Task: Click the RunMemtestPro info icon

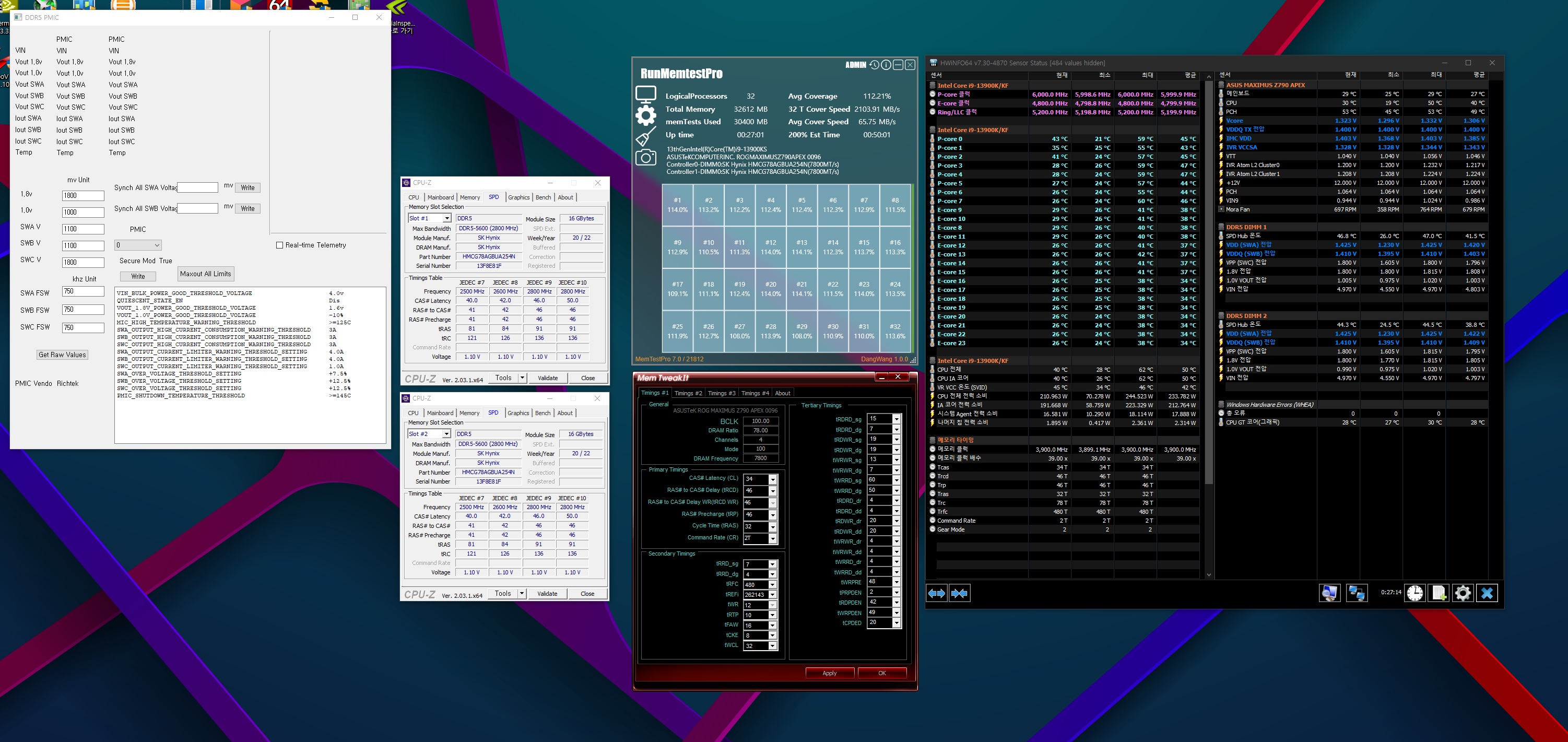Action: pyautogui.click(x=886, y=65)
